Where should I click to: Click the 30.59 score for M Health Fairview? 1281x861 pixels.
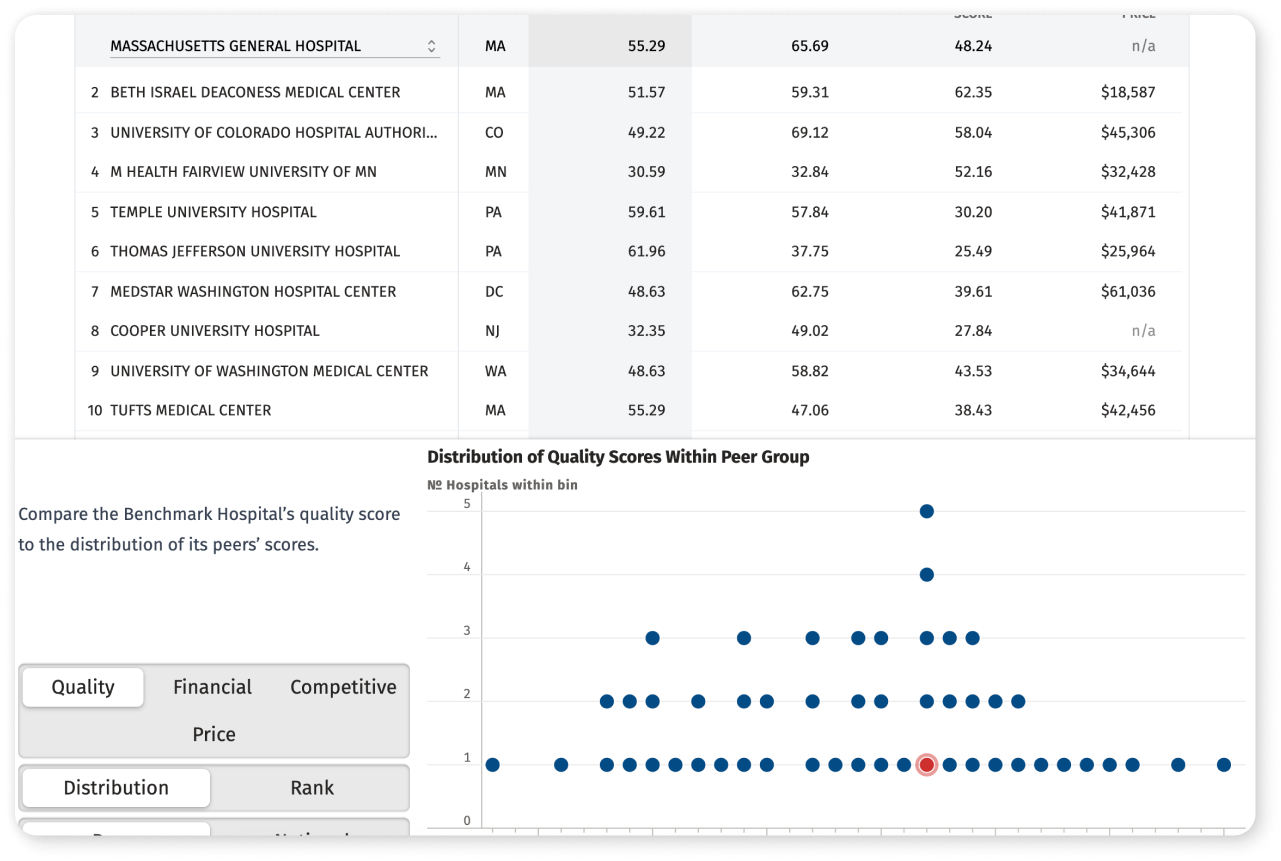coord(647,172)
